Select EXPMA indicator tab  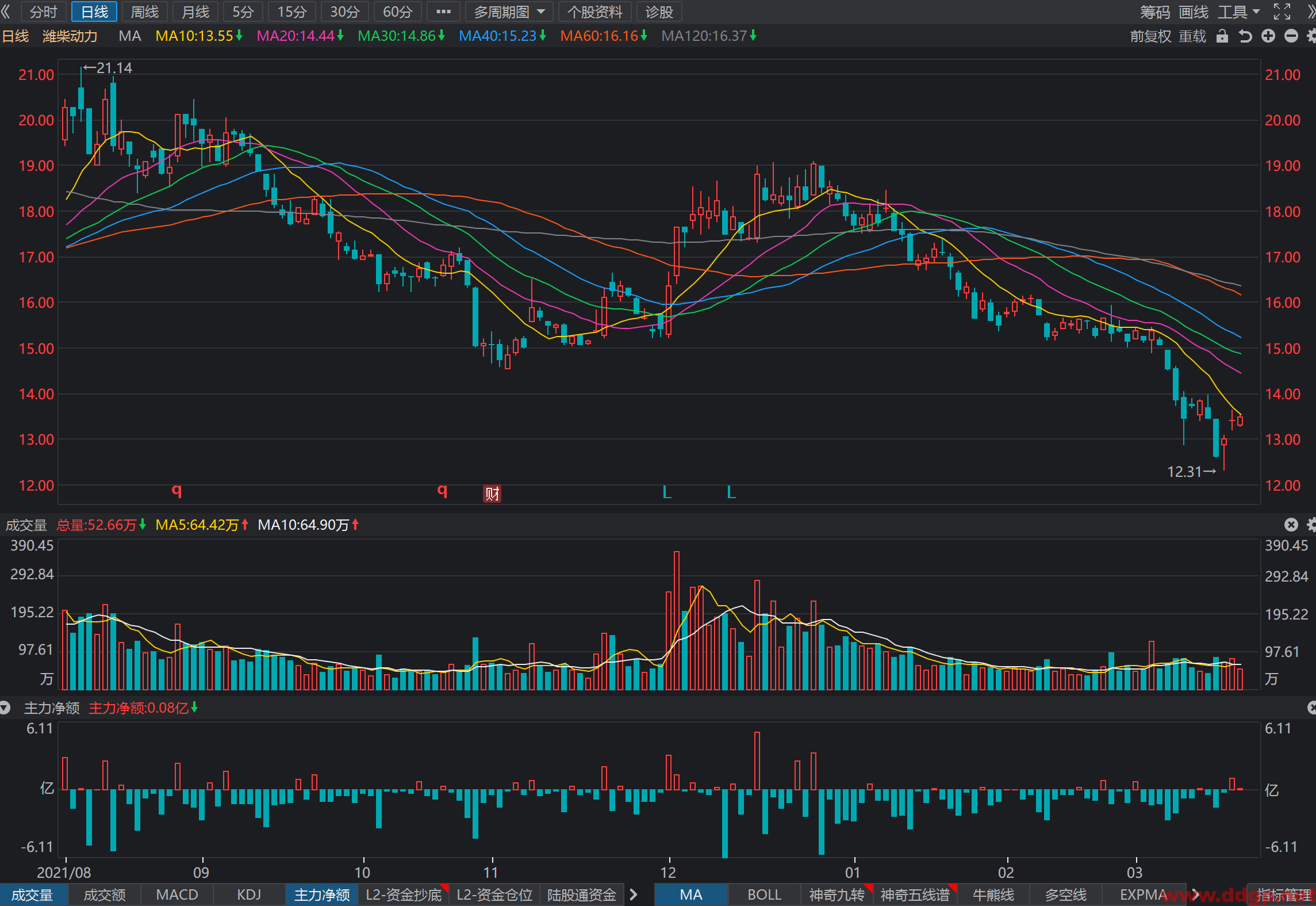(x=1144, y=895)
